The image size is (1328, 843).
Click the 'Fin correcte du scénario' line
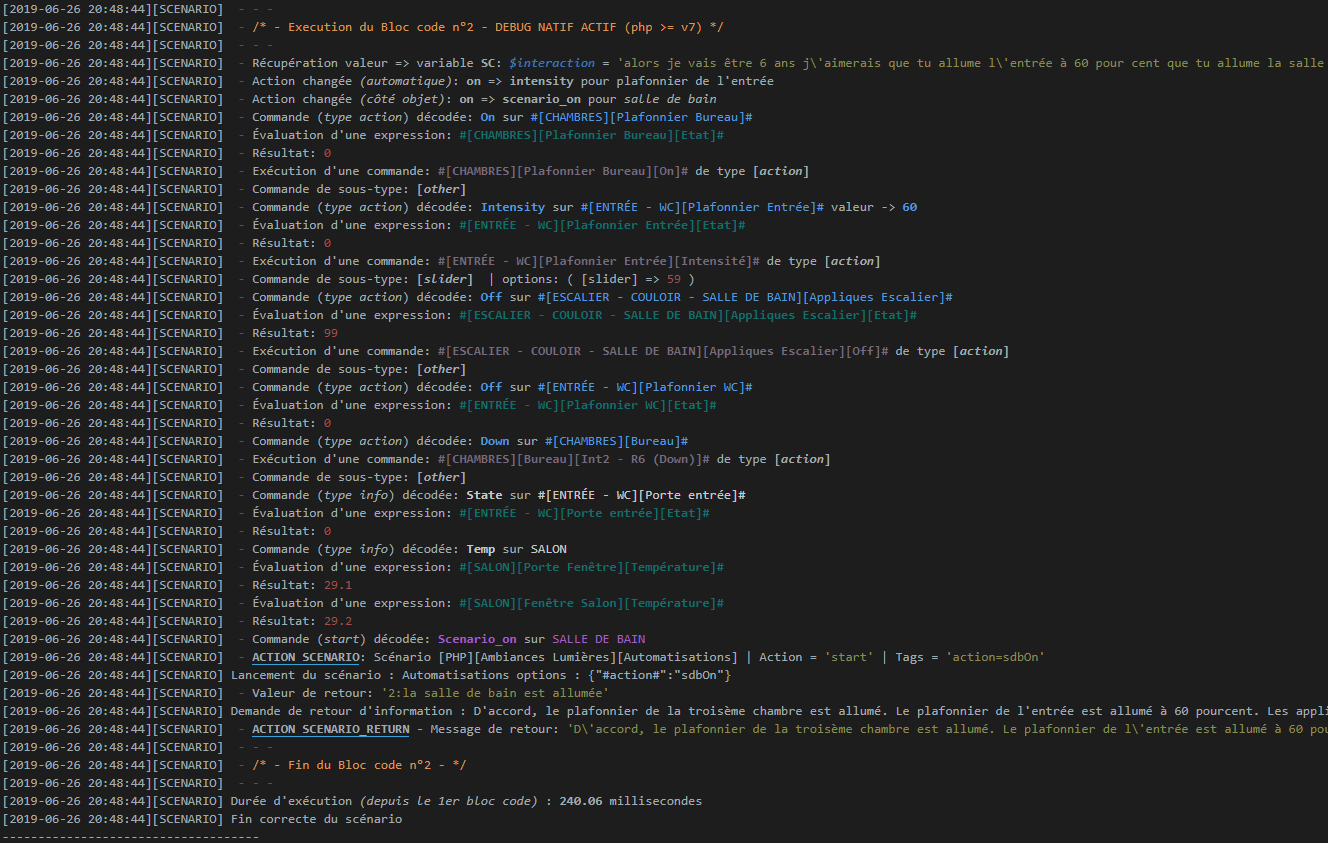tap(316, 819)
